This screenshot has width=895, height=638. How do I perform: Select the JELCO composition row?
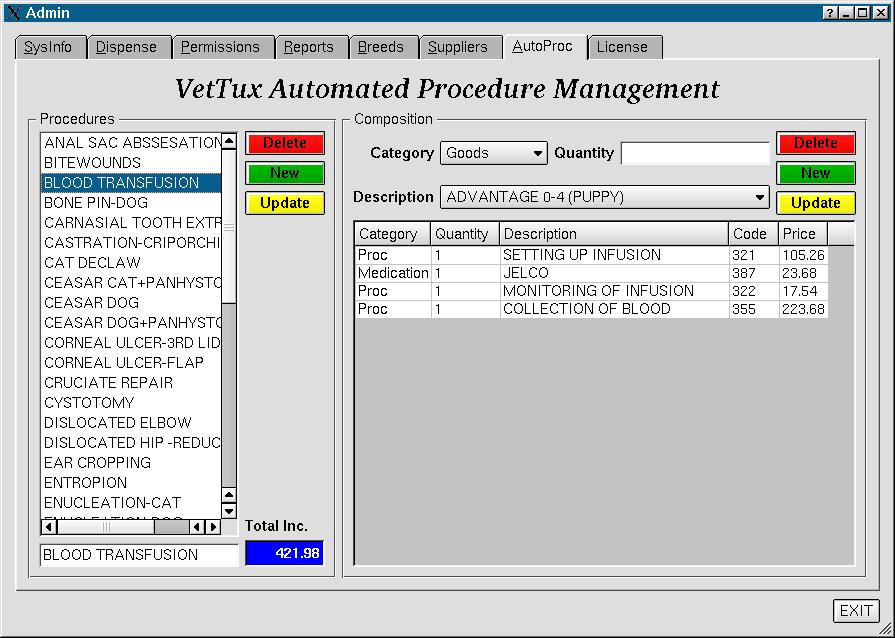[591, 273]
